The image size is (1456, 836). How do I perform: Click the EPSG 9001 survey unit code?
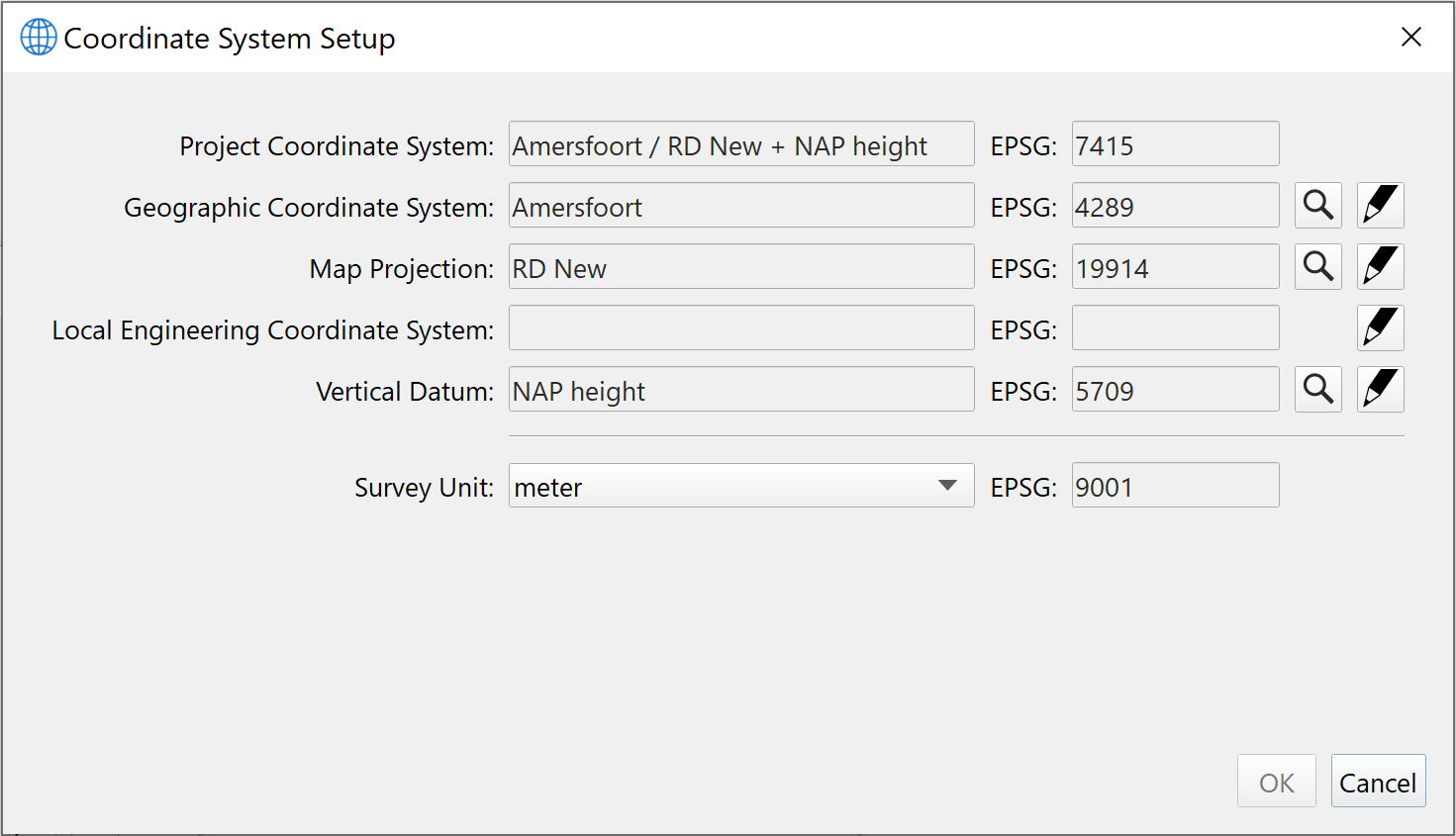click(x=1174, y=485)
